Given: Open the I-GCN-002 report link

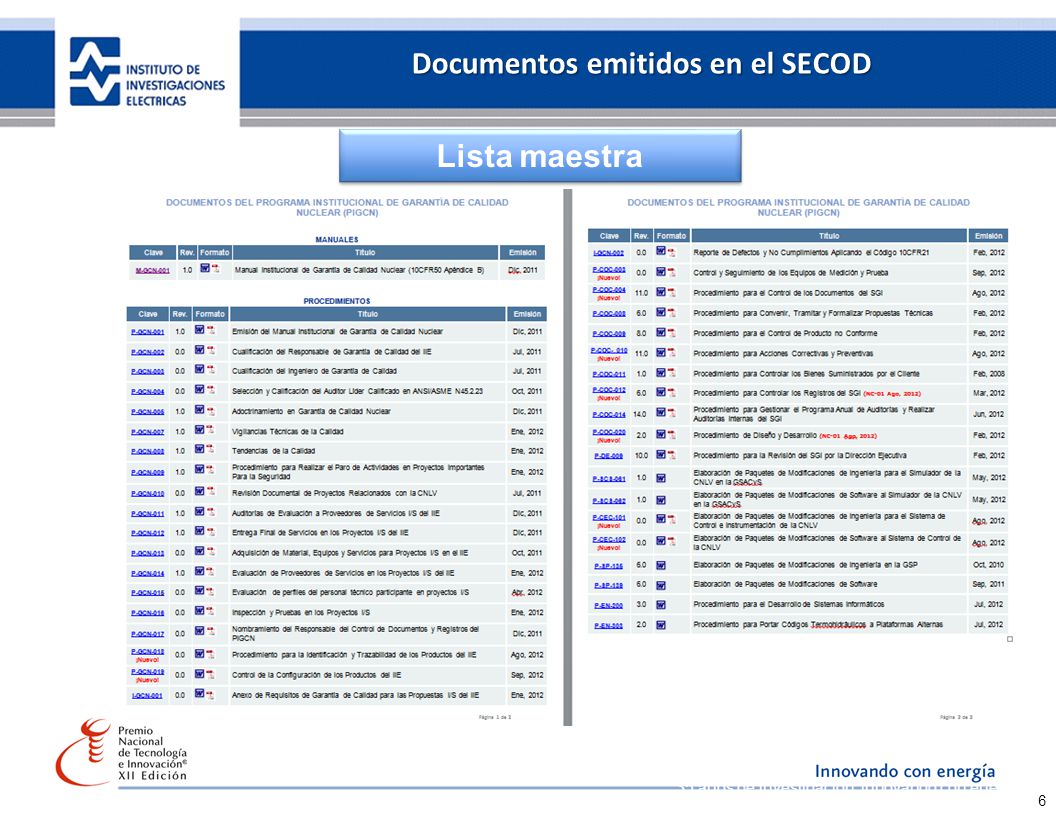Looking at the screenshot, I should pos(609,253).
